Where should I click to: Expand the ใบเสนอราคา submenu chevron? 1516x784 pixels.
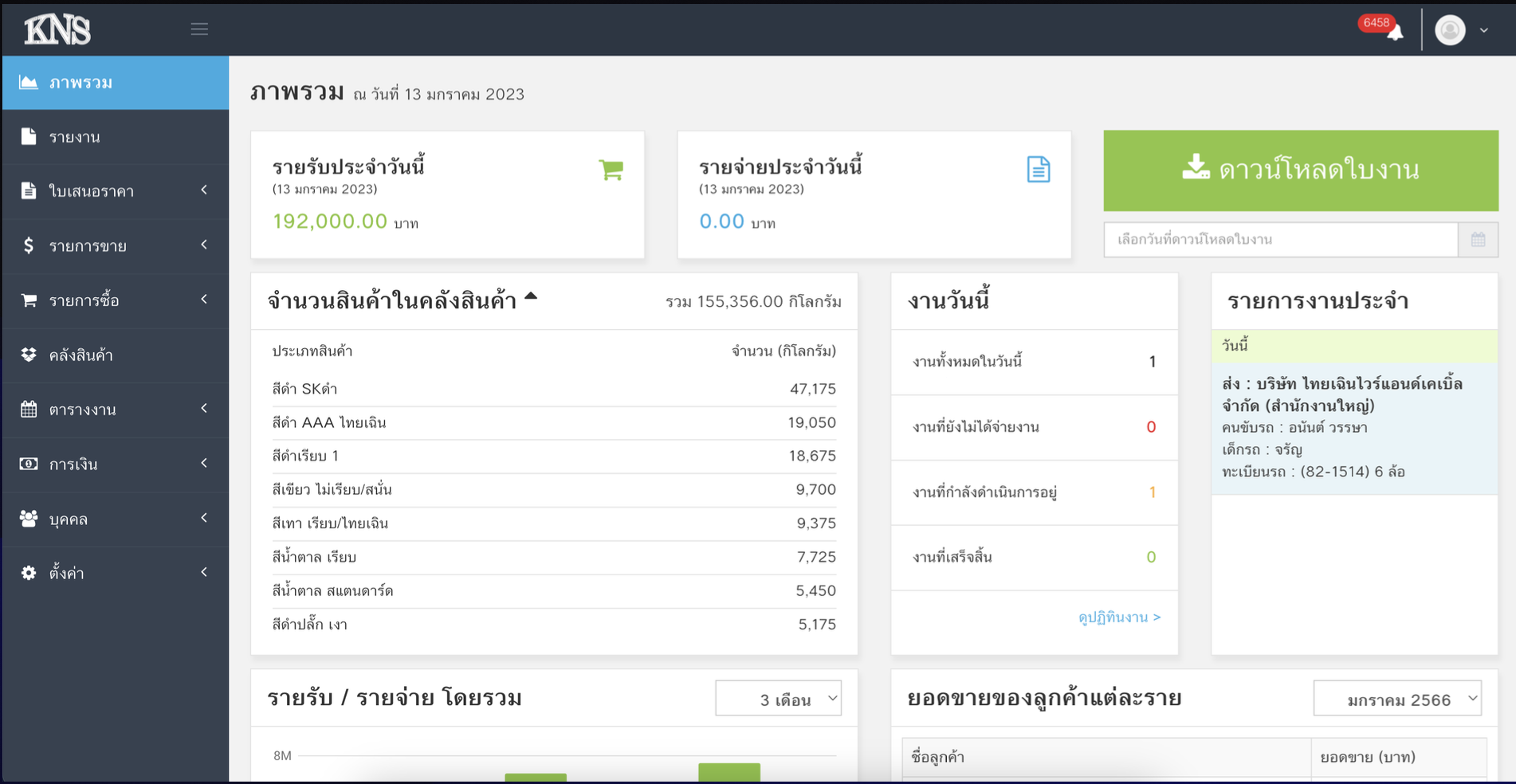click(x=204, y=190)
